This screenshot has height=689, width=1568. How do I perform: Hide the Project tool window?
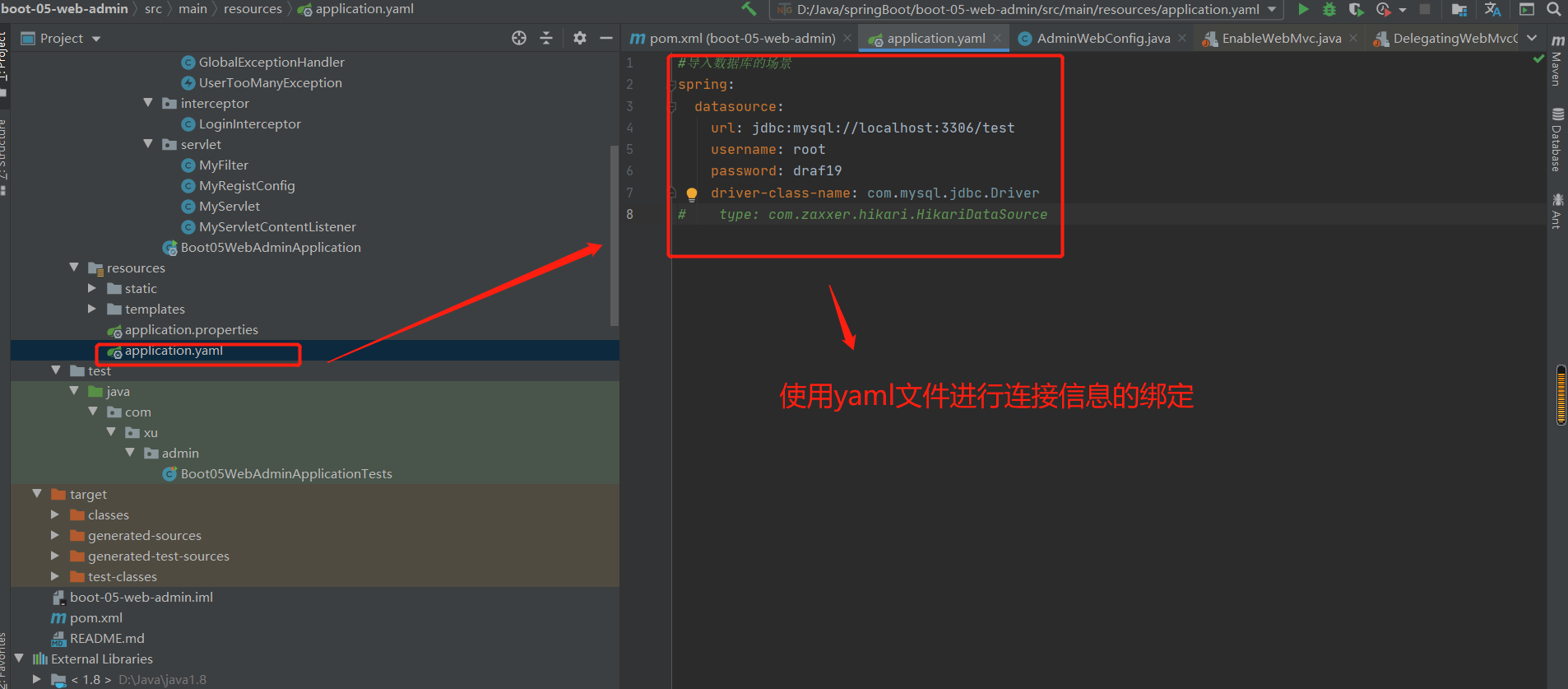pyautogui.click(x=606, y=38)
